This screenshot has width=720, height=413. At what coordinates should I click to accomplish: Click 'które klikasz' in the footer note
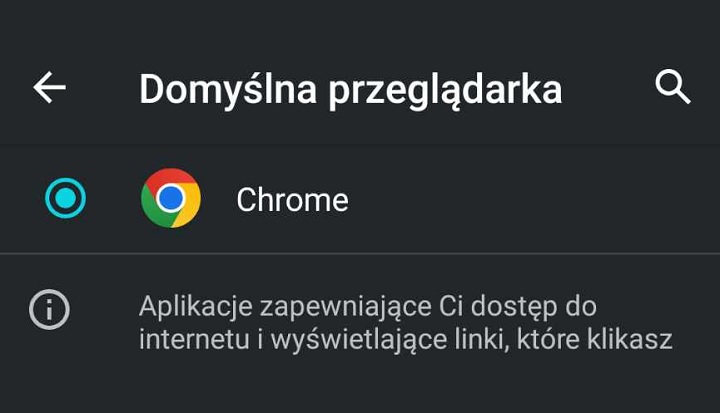click(x=610, y=339)
